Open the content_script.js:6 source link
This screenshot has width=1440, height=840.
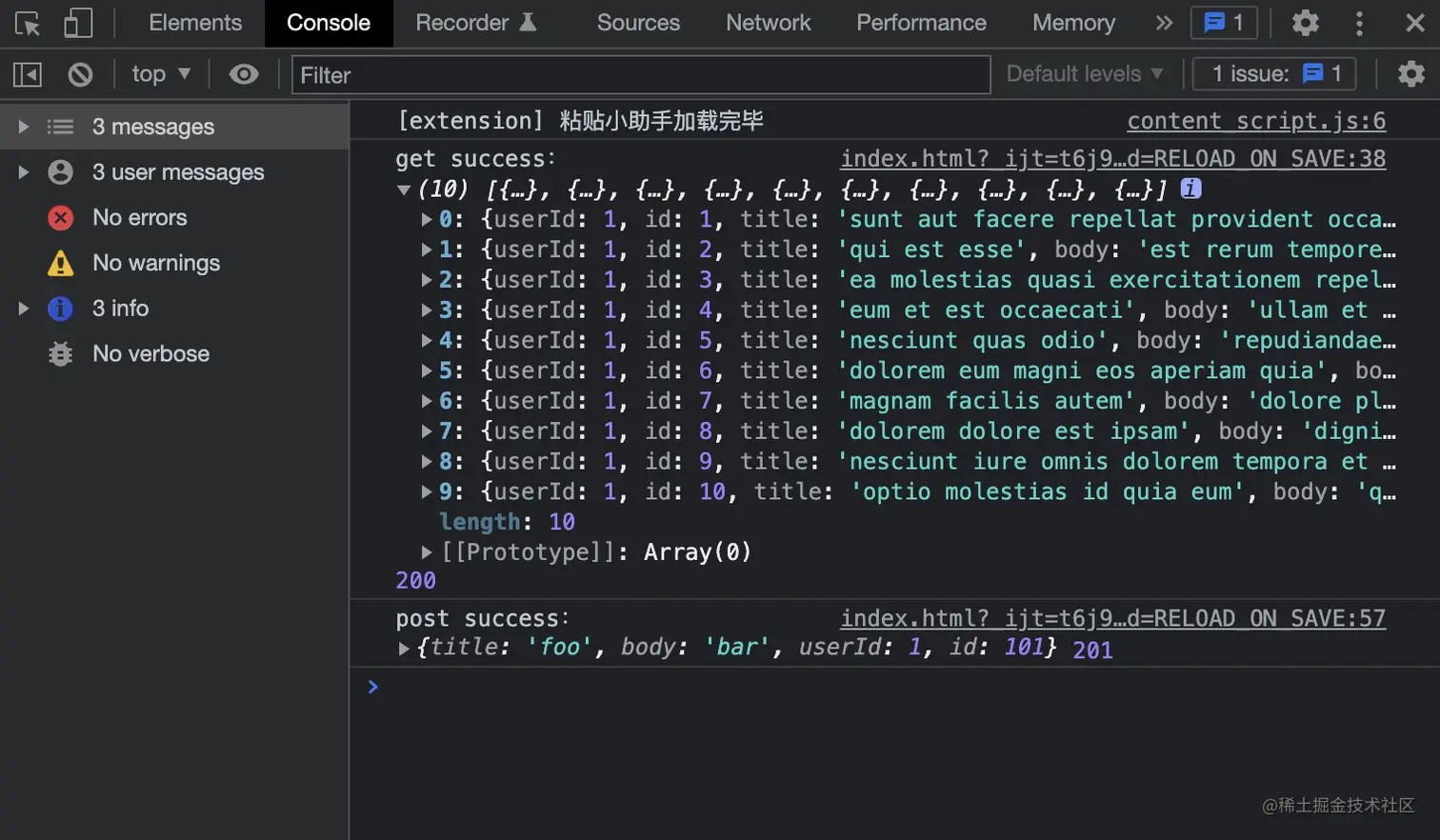click(x=1256, y=121)
